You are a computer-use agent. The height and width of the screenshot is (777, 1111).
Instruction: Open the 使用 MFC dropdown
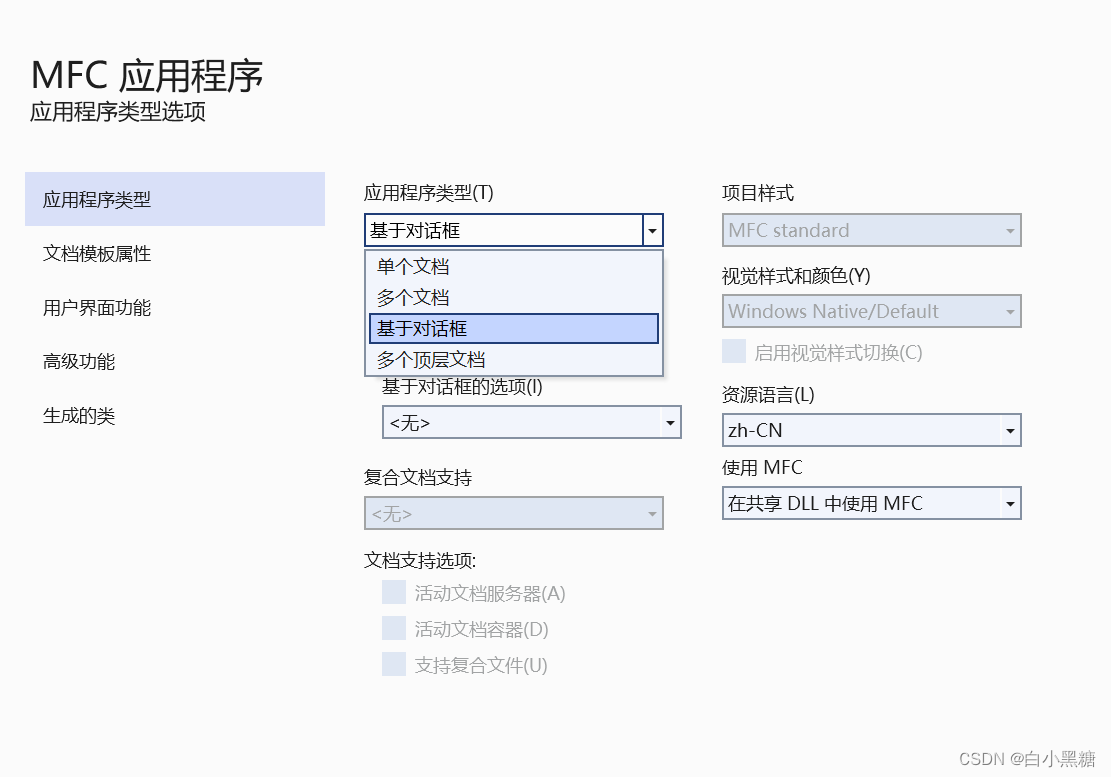coord(1008,503)
